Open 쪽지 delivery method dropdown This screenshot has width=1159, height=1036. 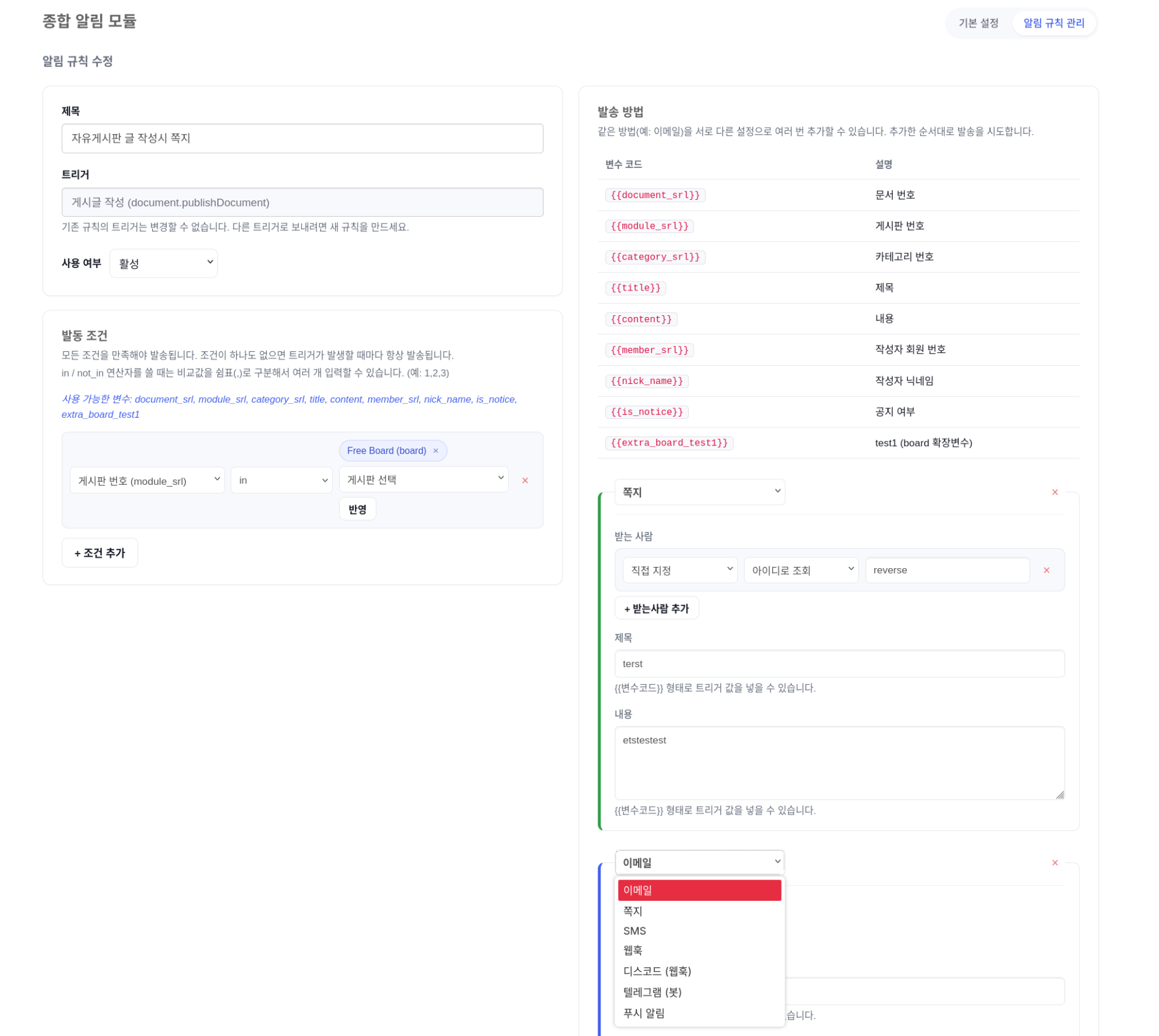[x=699, y=492]
